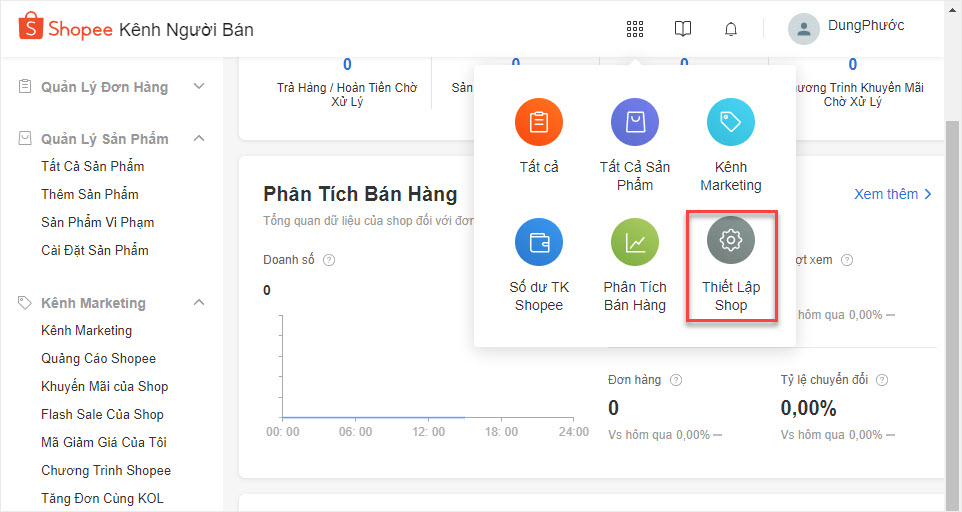This screenshot has width=962, height=512.
Task: Click the help icon next to Đơn hàng
Action: (675, 380)
